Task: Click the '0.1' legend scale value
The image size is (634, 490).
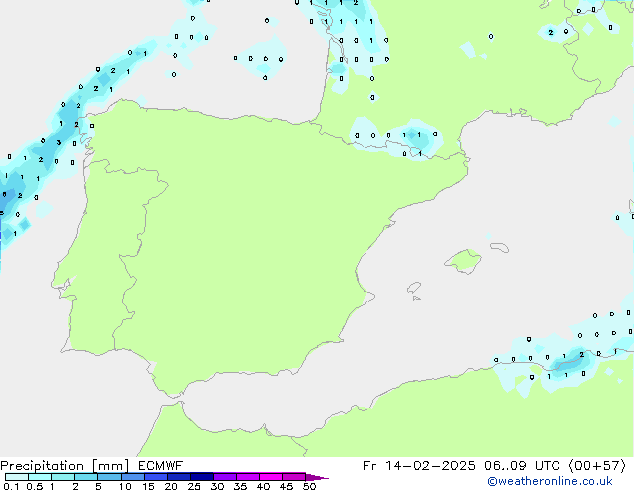Action: pos(11,486)
